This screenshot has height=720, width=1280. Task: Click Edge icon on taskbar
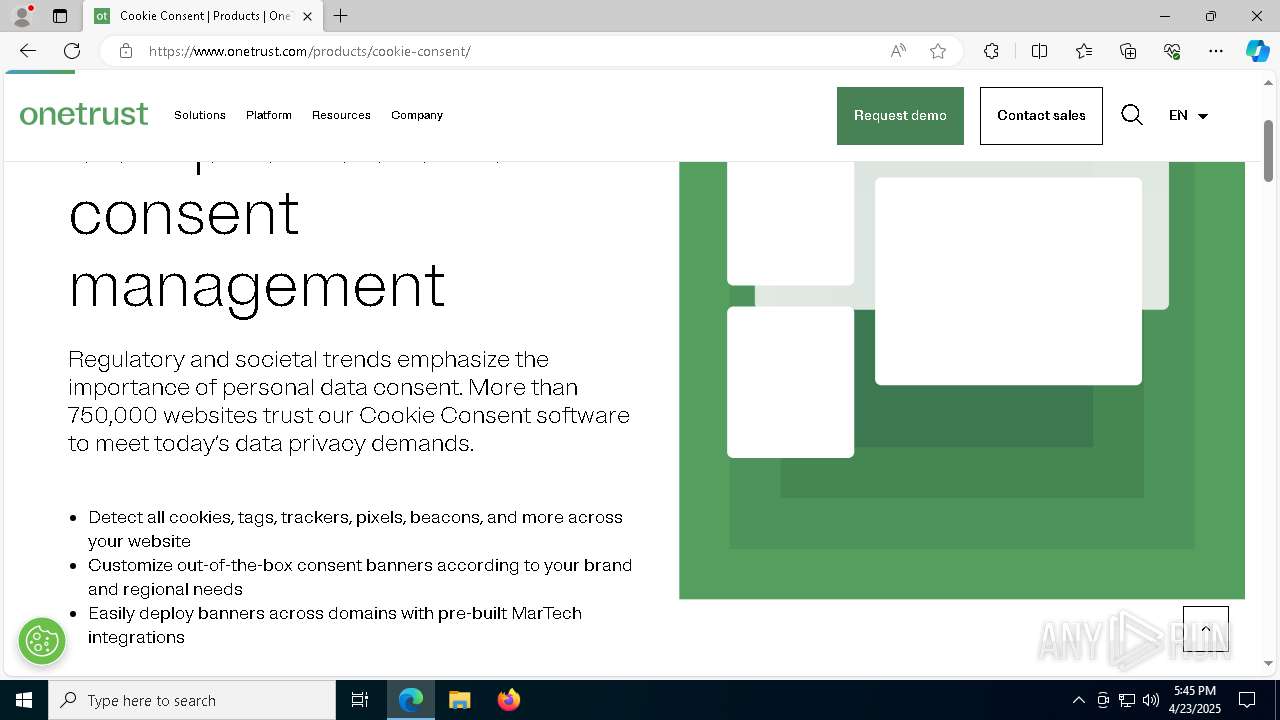coord(411,700)
